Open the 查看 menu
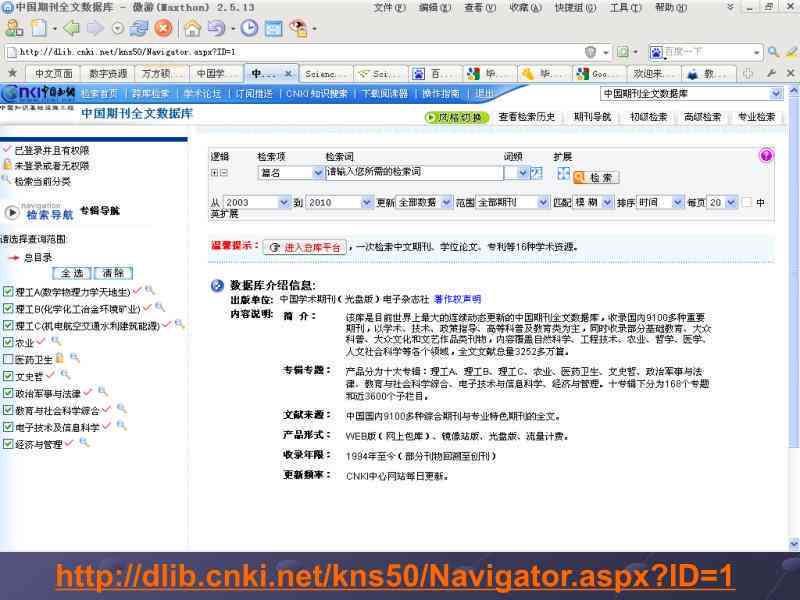The image size is (800, 600). pos(480,8)
